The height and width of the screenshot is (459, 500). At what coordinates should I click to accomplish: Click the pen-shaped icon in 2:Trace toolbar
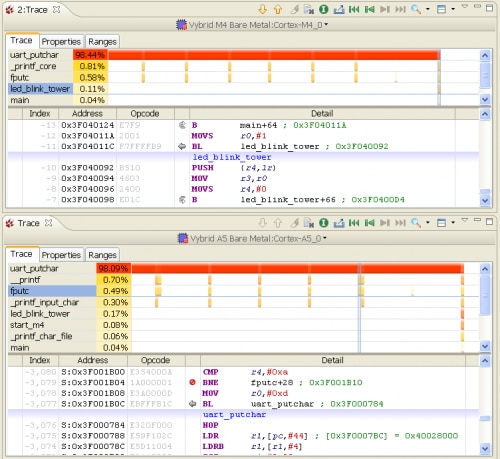(x=294, y=9)
